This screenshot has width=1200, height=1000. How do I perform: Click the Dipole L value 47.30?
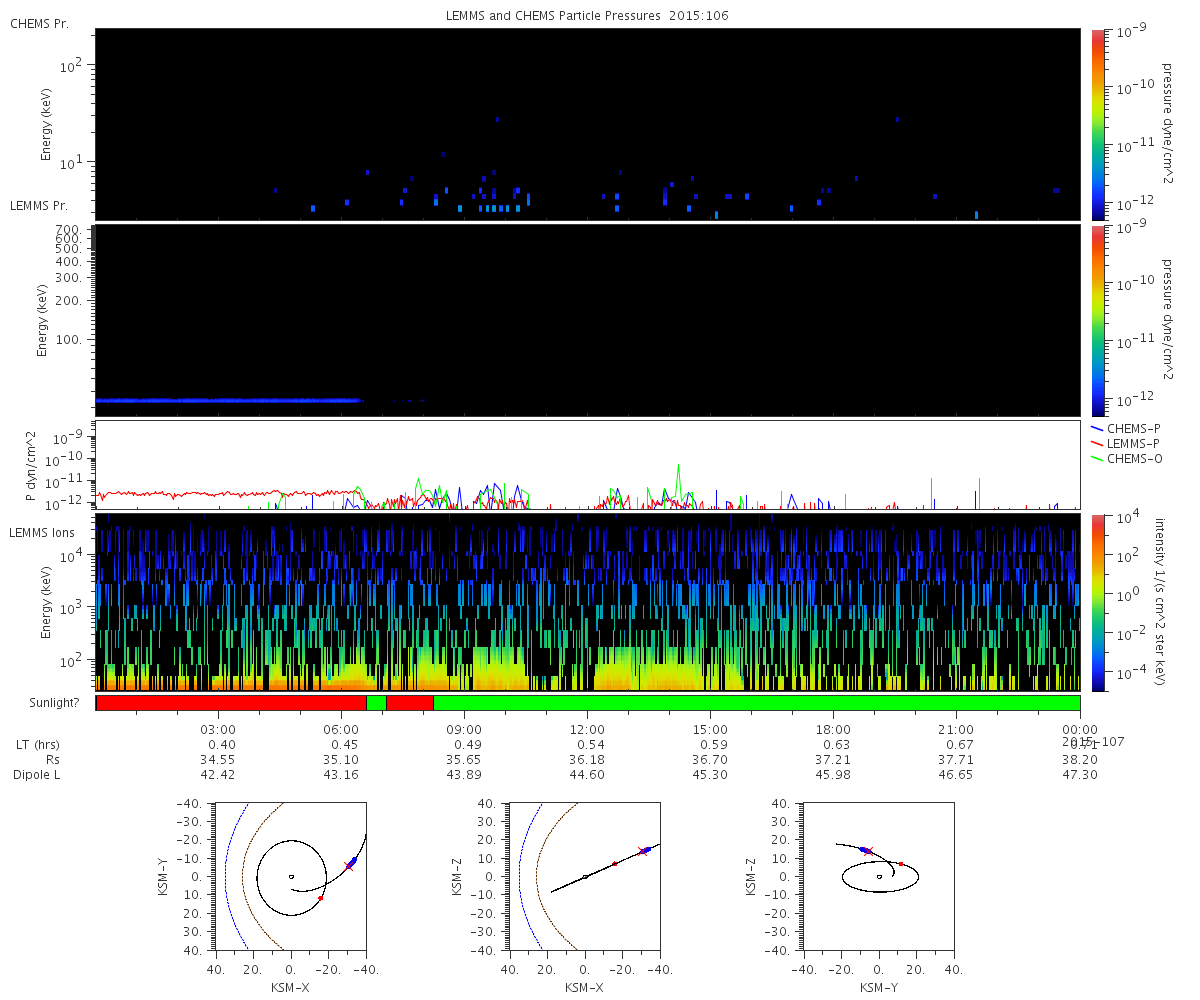[x=1080, y=775]
